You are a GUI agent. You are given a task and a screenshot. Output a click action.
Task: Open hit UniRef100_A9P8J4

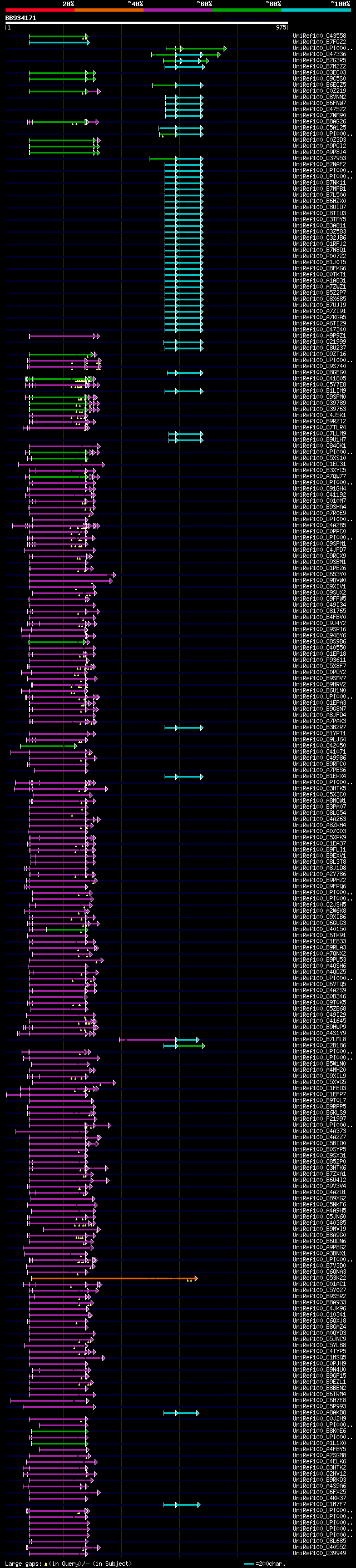[x=319, y=152]
